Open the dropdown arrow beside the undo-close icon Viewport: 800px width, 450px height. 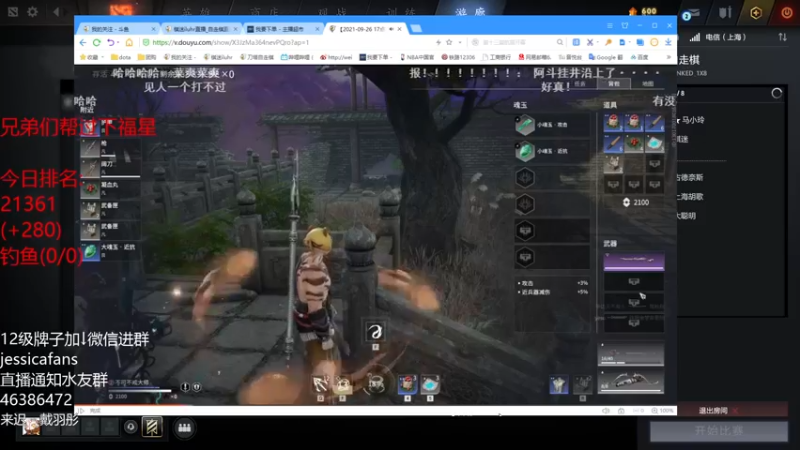point(118,42)
